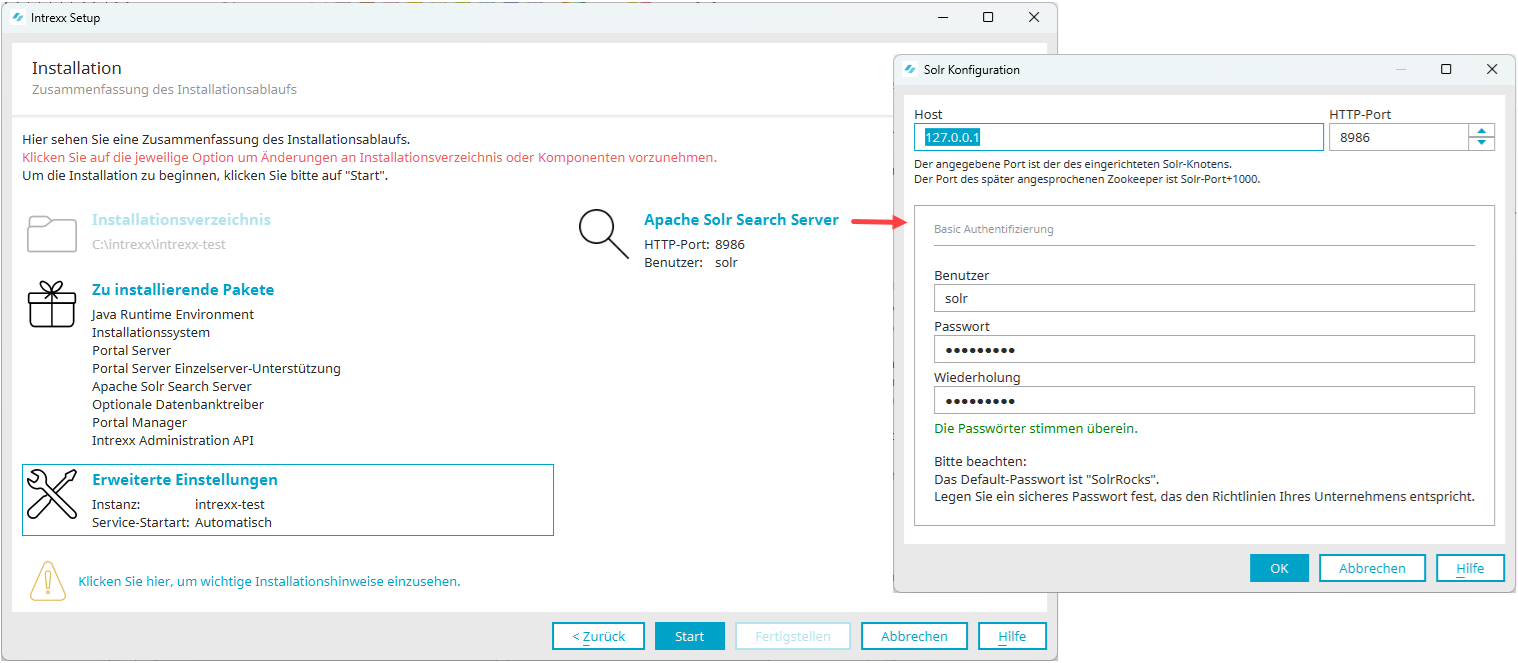Screen dimensions: 1518x663
Task: Click the gift box packages icon
Action: 52,304
